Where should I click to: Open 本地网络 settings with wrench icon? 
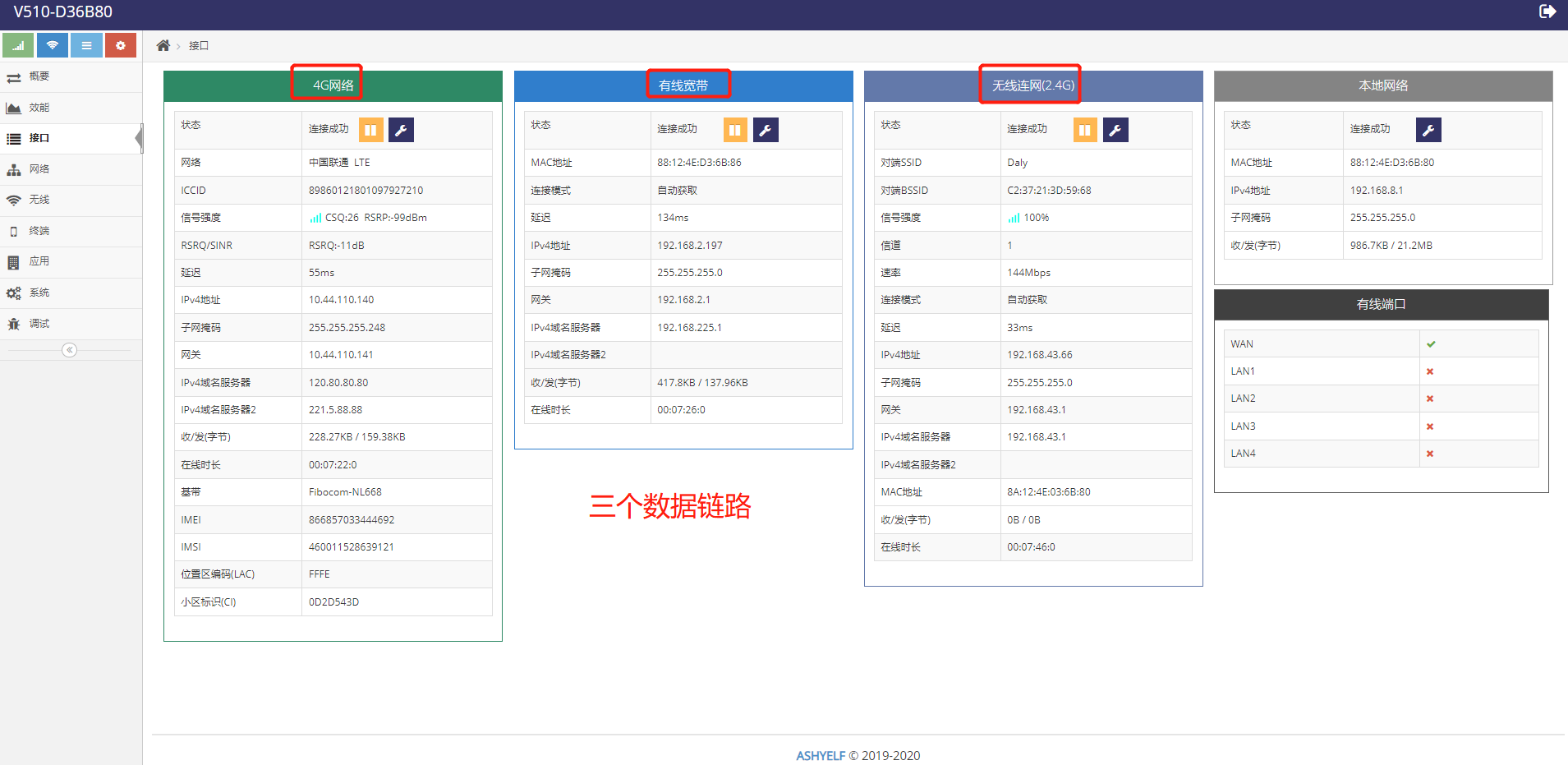point(1428,130)
